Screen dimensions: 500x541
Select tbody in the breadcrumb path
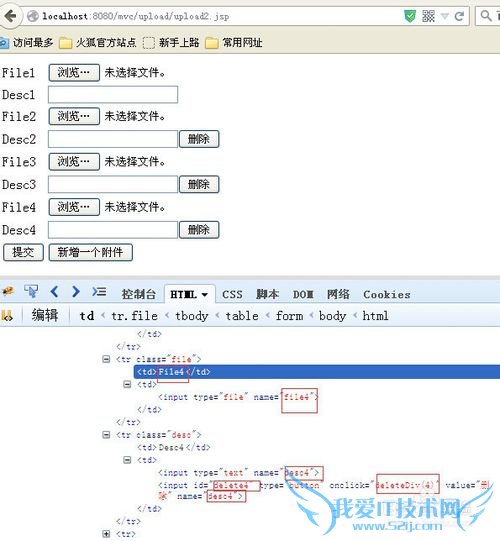coord(192,316)
